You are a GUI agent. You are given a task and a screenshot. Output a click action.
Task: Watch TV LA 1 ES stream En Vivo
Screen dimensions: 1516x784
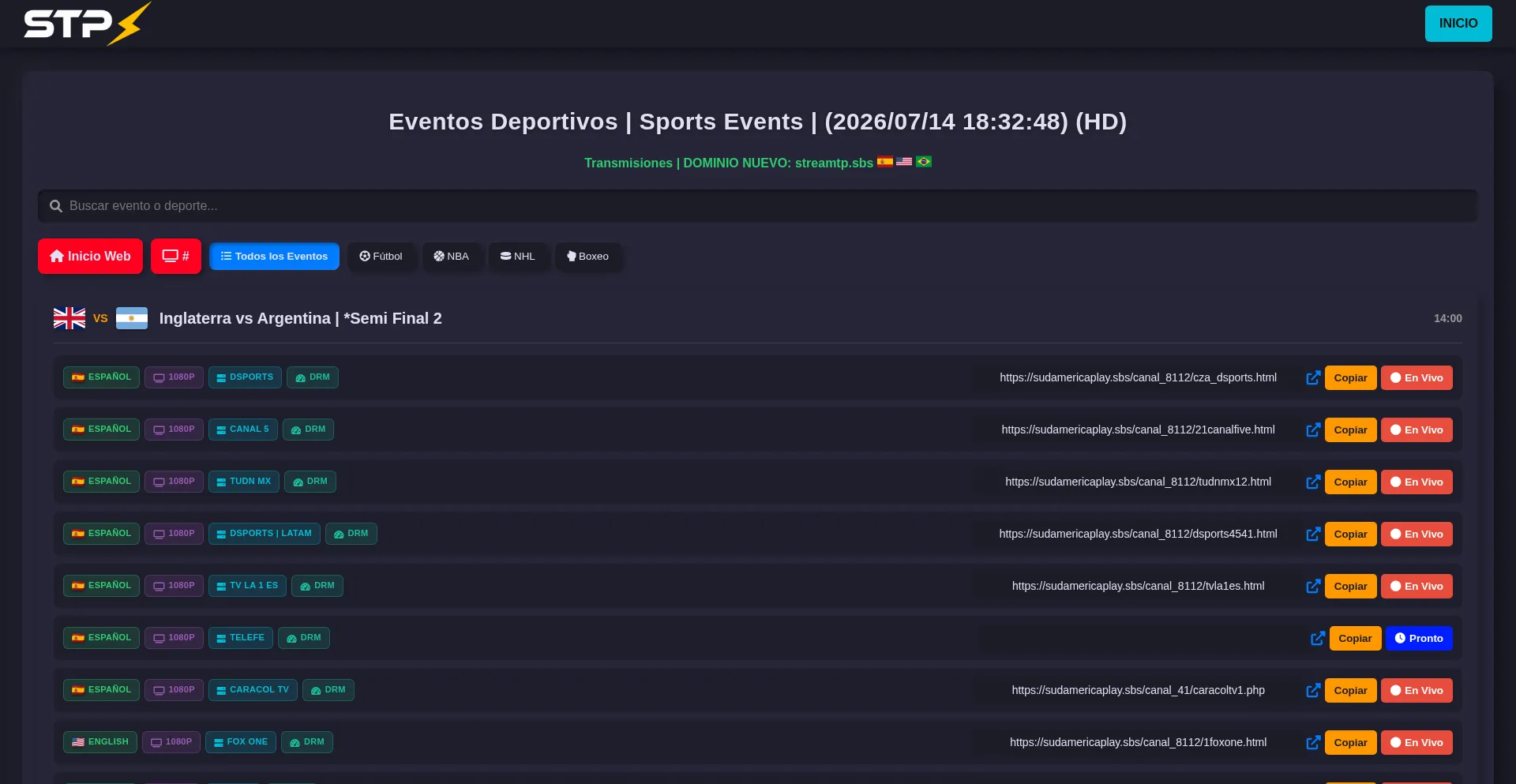coord(1417,587)
